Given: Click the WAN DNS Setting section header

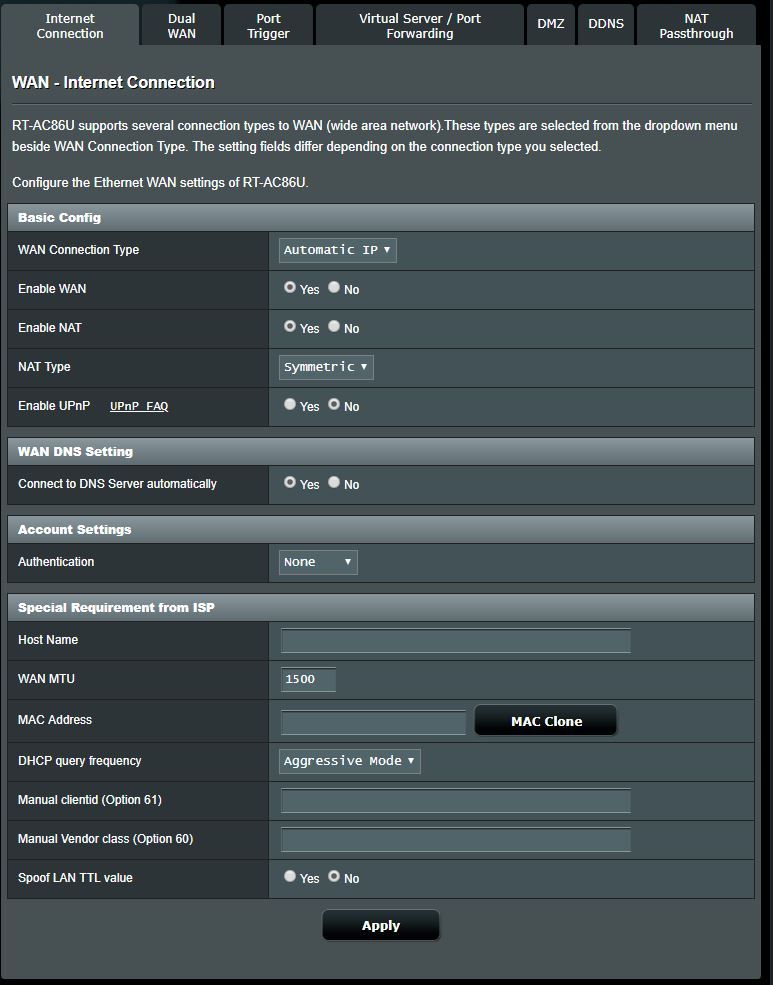Looking at the screenshot, I should [381, 452].
